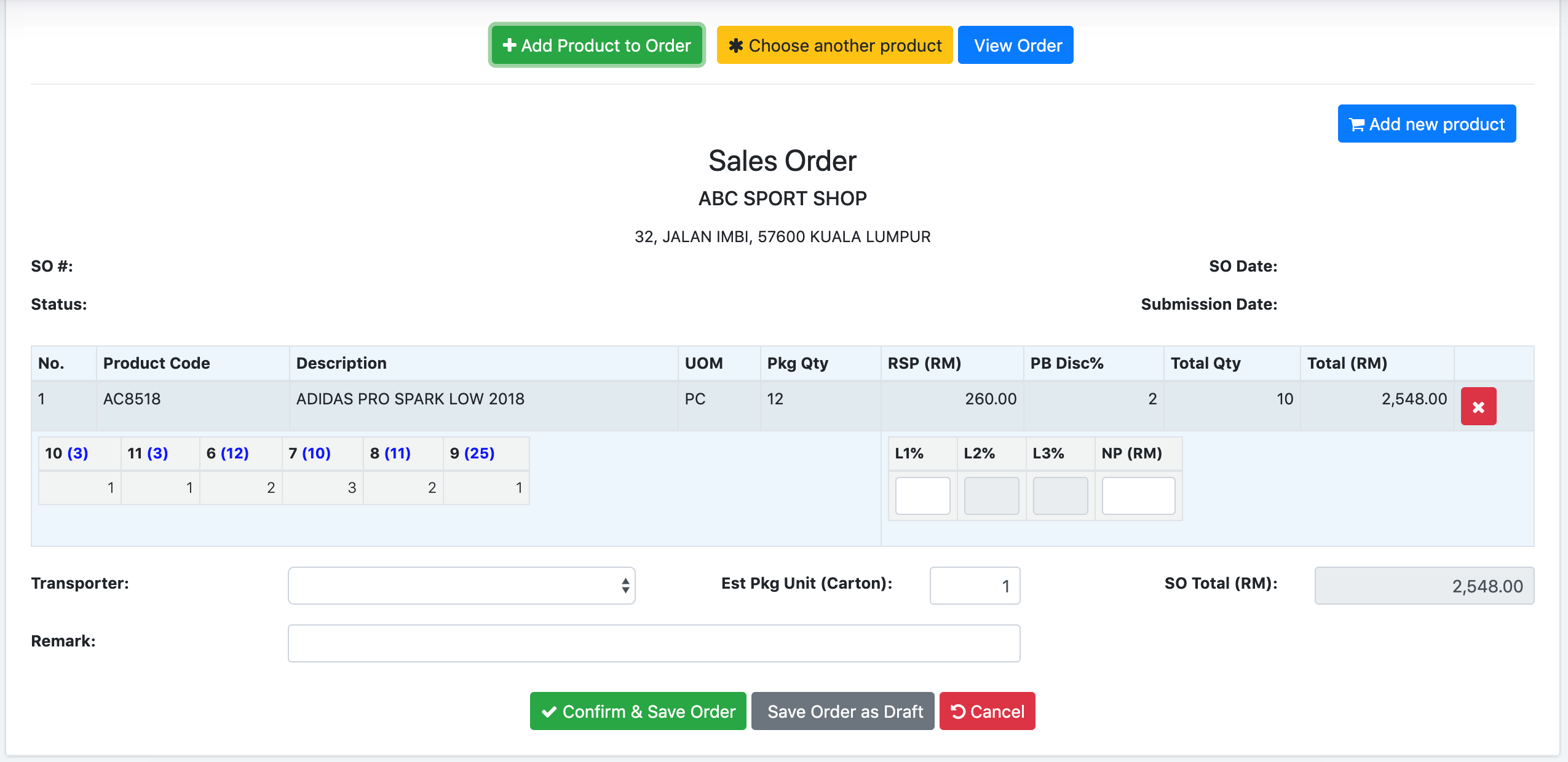
Task: Open the Transporter dropdown
Action: (x=461, y=586)
